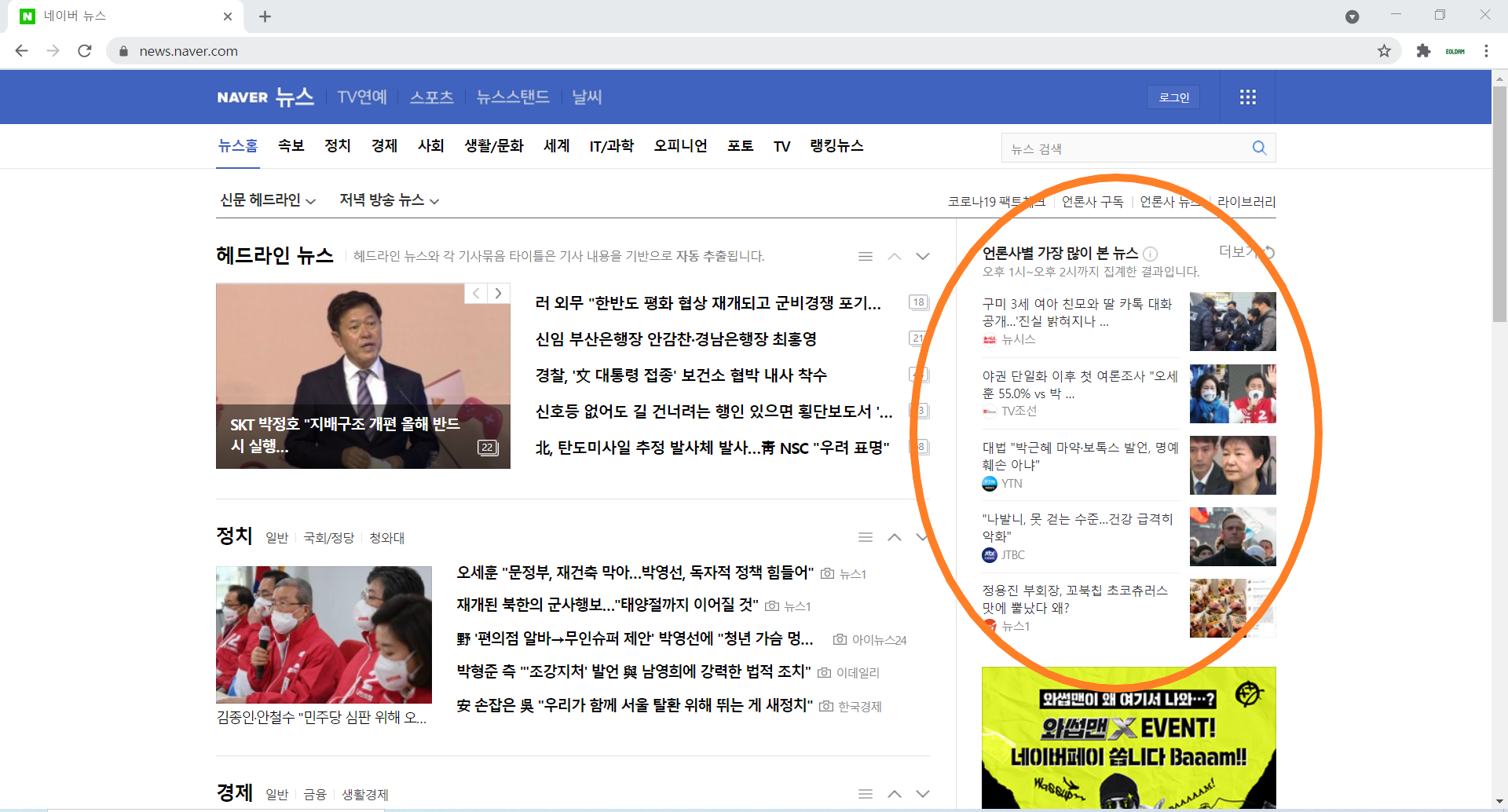
Task: Open the 정치 section press conference photo
Action: point(324,635)
